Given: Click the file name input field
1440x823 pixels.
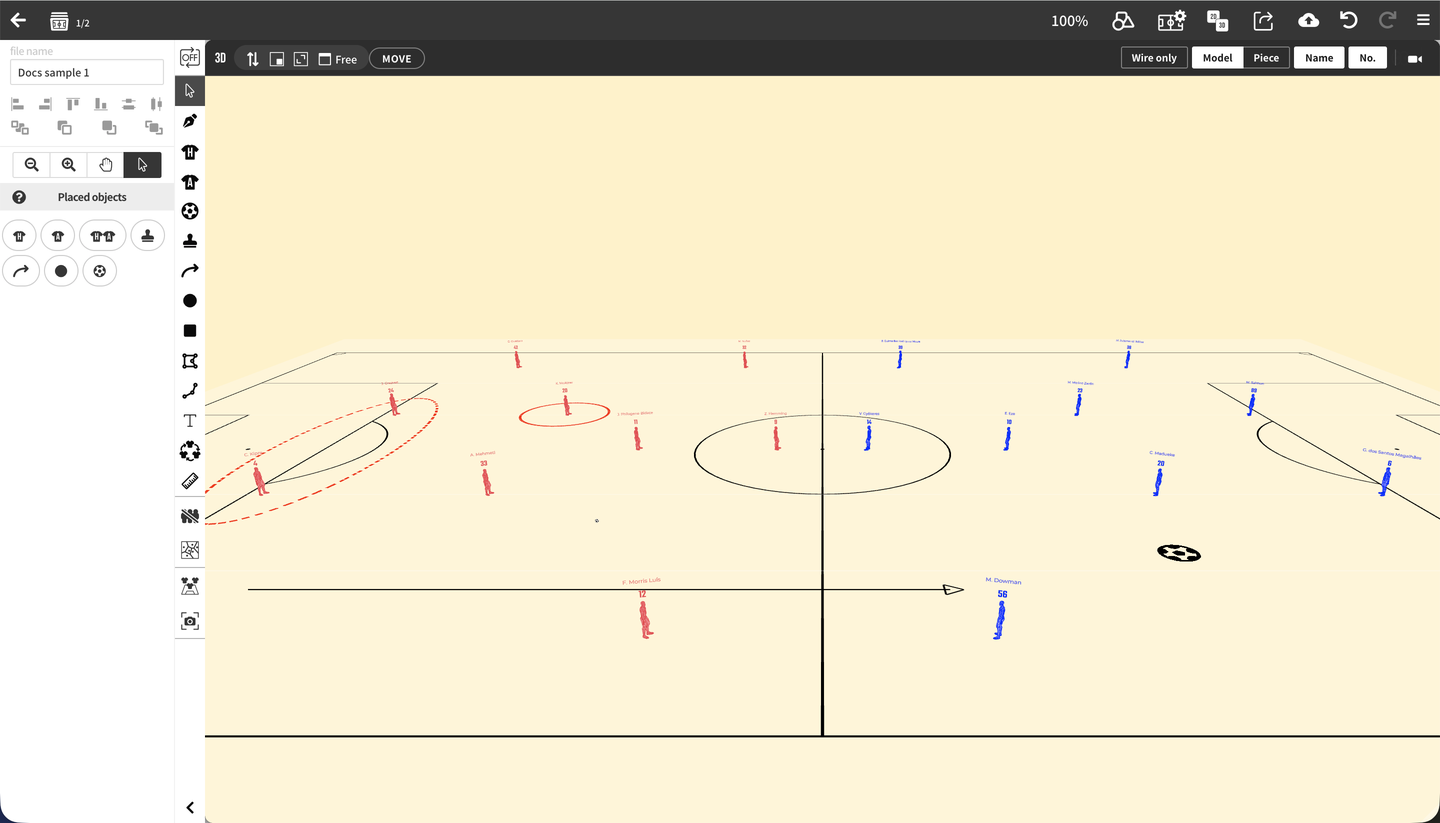Looking at the screenshot, I should [87, 72].
